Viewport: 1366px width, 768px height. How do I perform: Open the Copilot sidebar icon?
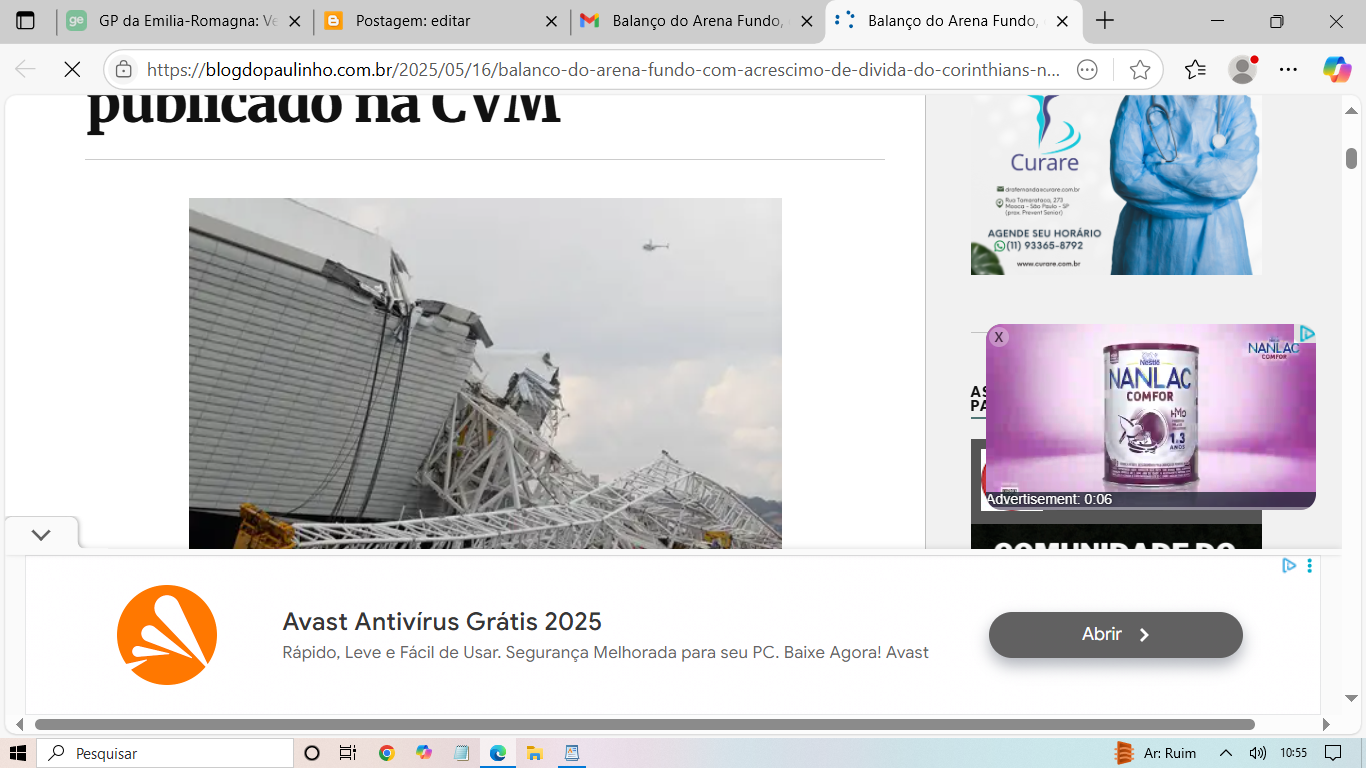[x=1337, y=69]
